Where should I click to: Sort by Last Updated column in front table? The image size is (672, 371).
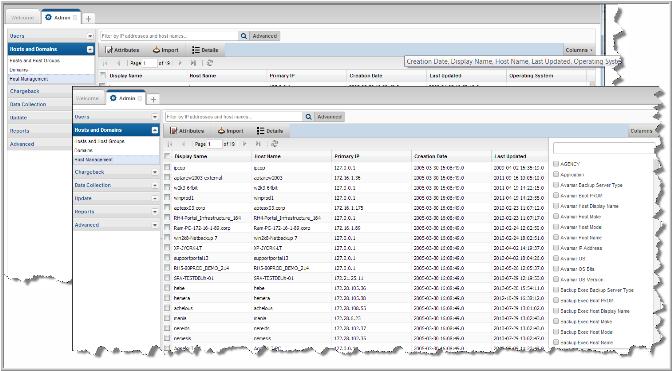click(510, 156)
